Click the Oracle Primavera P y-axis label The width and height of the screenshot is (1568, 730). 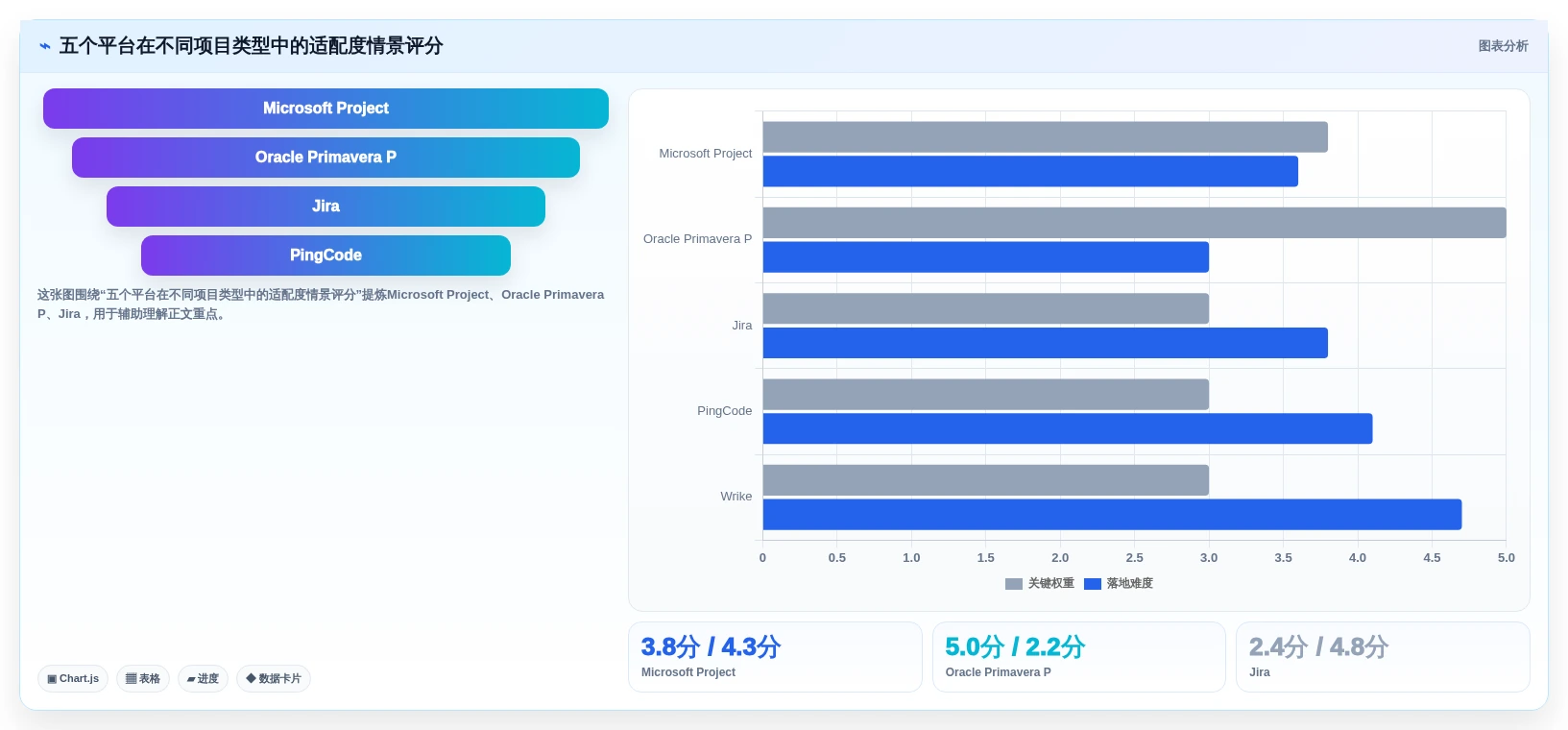pyautogui.click(x=698, y=239)
